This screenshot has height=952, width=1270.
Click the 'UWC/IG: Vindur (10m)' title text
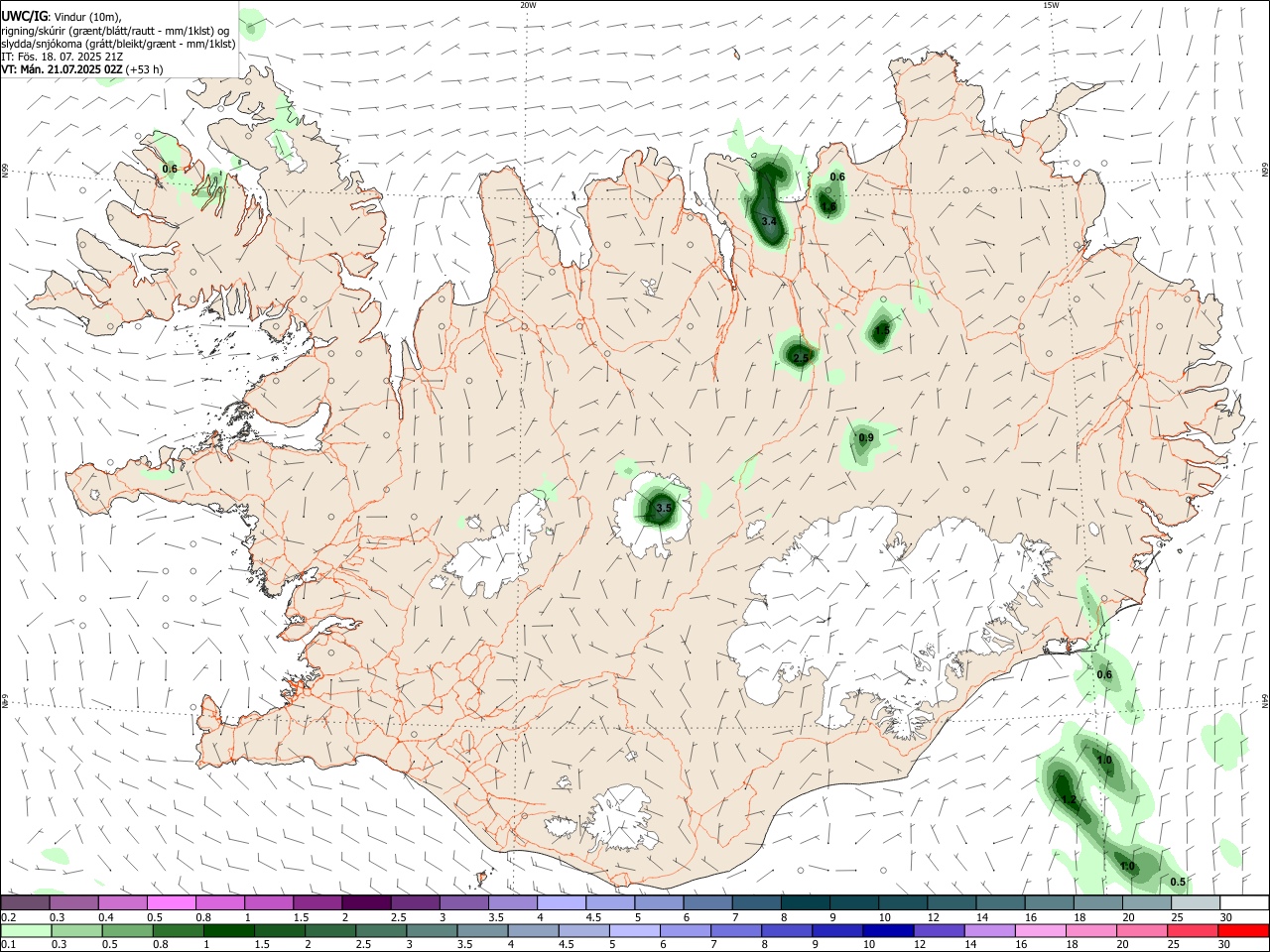pos(62,17)
